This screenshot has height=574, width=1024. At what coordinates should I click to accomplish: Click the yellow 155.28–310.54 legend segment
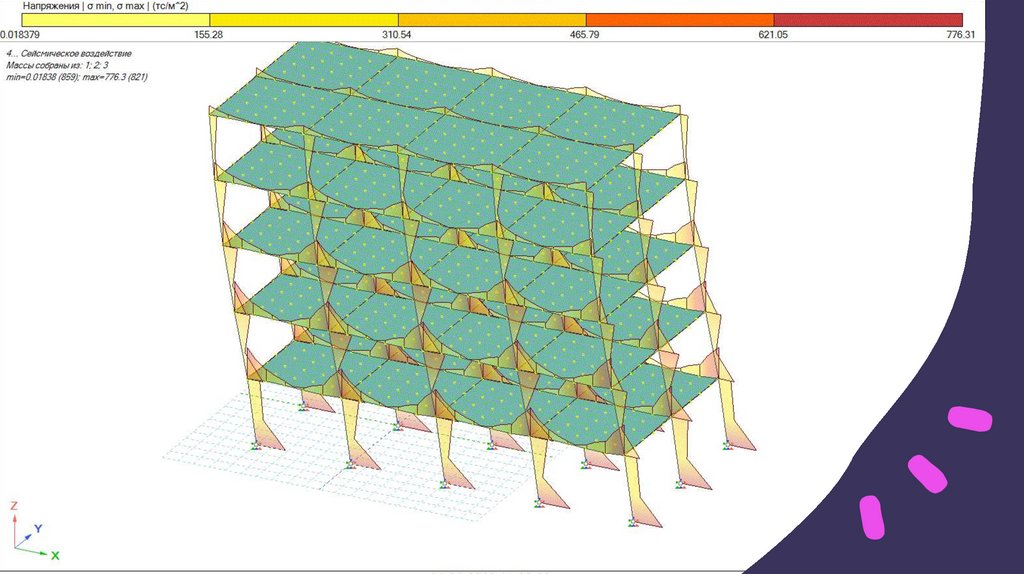pos(304,20)
